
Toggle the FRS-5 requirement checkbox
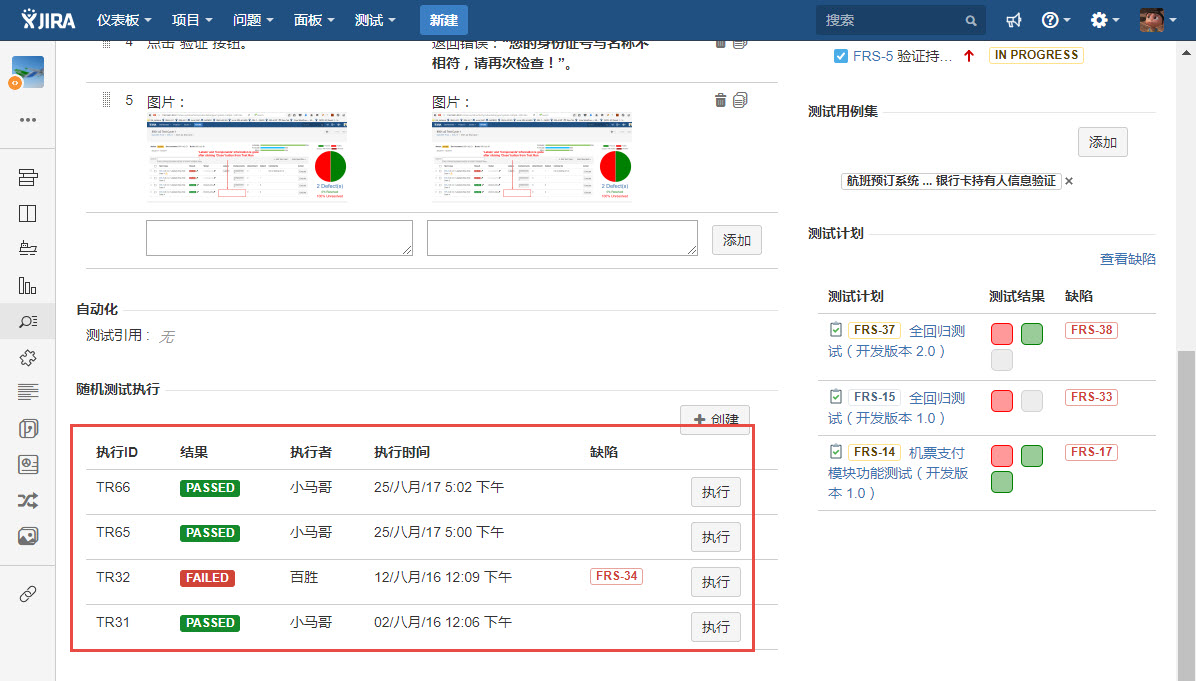pyautogui.click(x=841, y=56)
